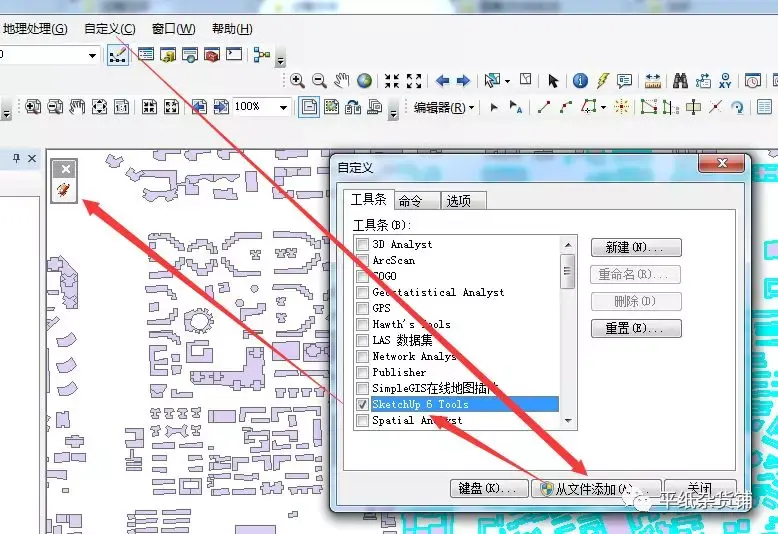
Task: Select the black arrow Select Elements tool
Action: [x=553, y=80]
